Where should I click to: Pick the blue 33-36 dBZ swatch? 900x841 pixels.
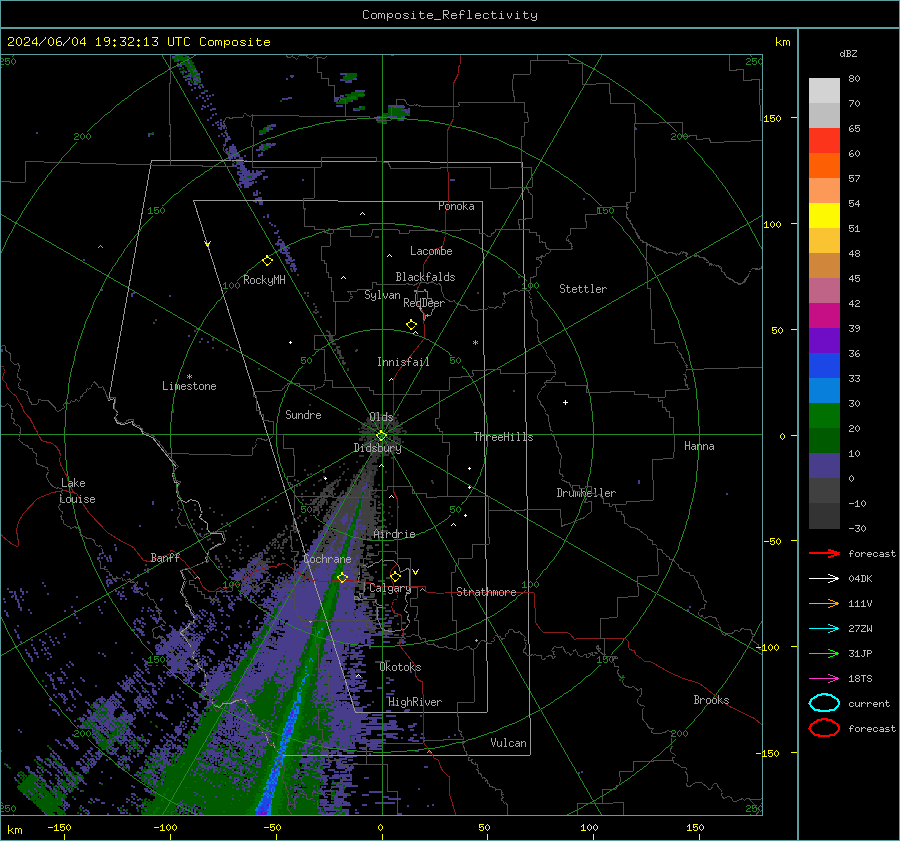point(824,366)
